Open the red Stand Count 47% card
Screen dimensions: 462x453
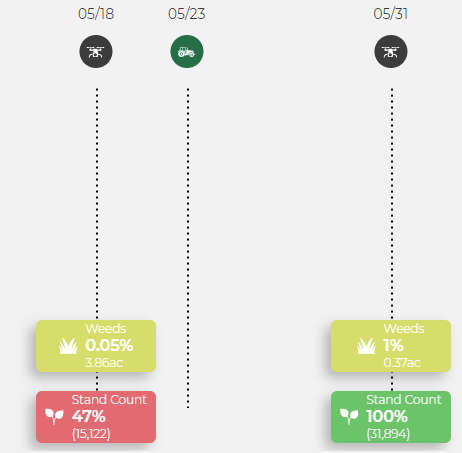pyautogui.click(x=96, y=417)
